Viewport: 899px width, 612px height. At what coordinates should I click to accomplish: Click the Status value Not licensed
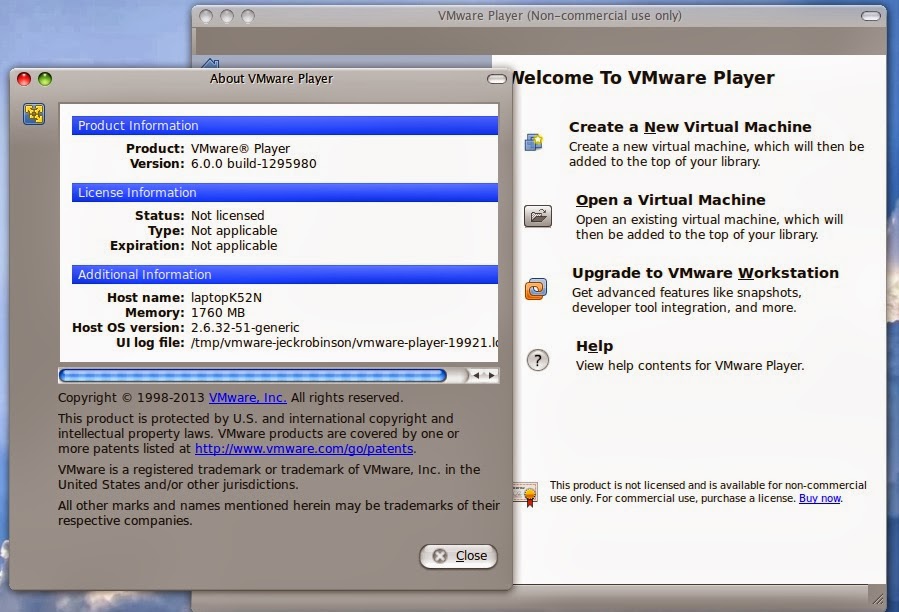click(x=228, y=216)
